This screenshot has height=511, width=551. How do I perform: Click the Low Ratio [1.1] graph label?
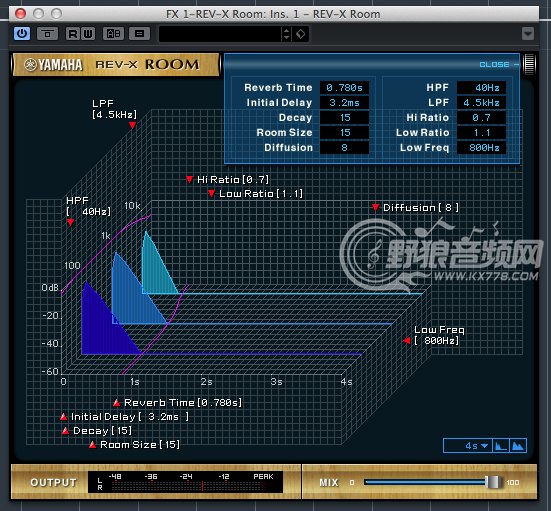[261, 194]
